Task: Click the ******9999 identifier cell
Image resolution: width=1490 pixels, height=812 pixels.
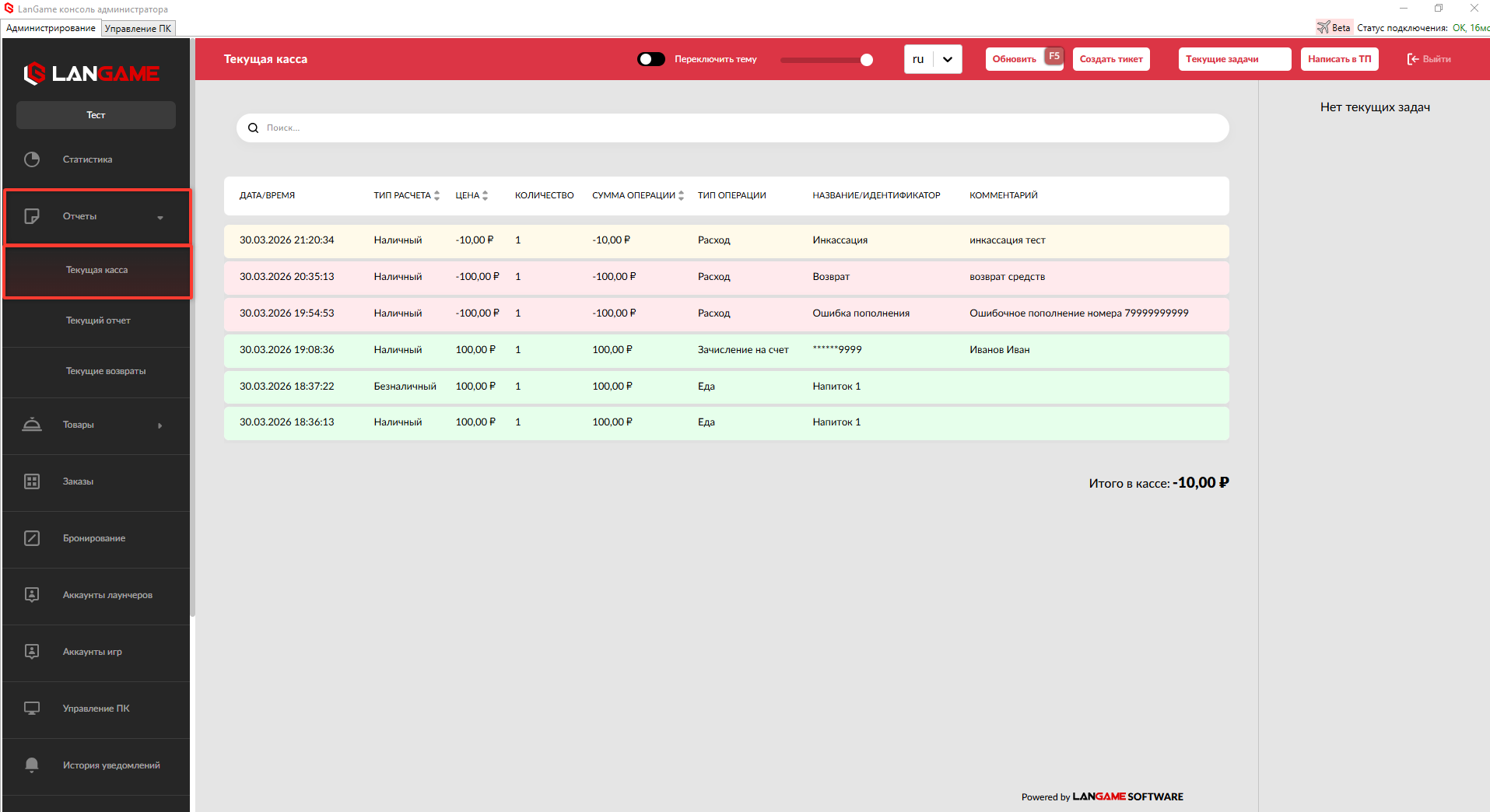Action: (x=836, y=350)
